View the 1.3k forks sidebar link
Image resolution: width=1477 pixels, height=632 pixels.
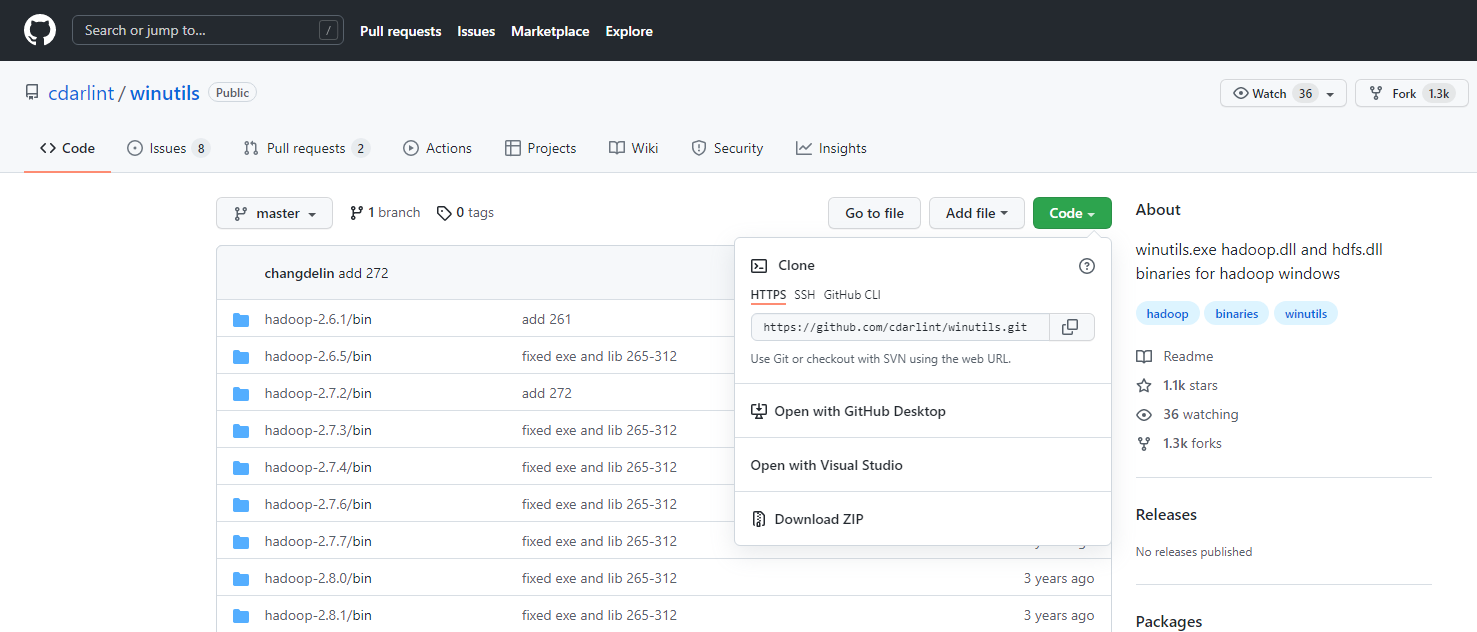coord(1179,443)
